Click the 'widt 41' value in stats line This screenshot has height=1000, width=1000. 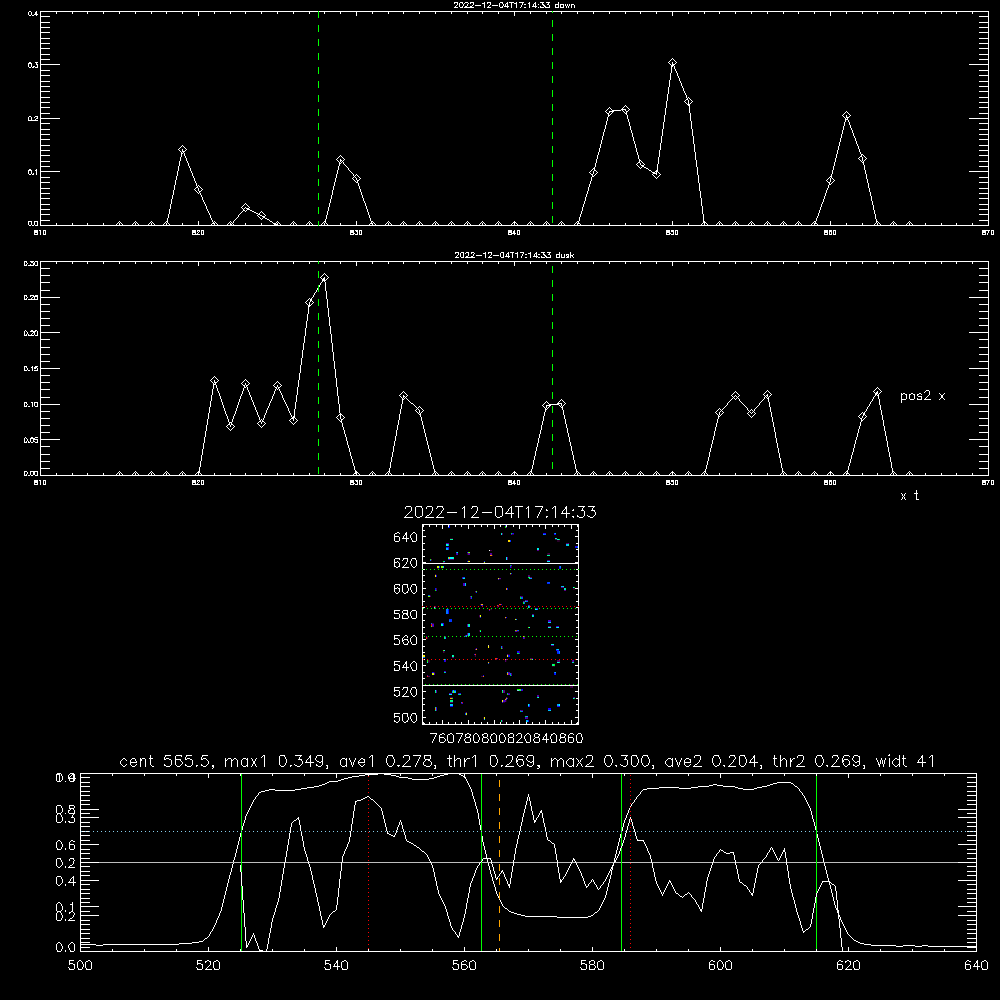click(x=906, y=761)
